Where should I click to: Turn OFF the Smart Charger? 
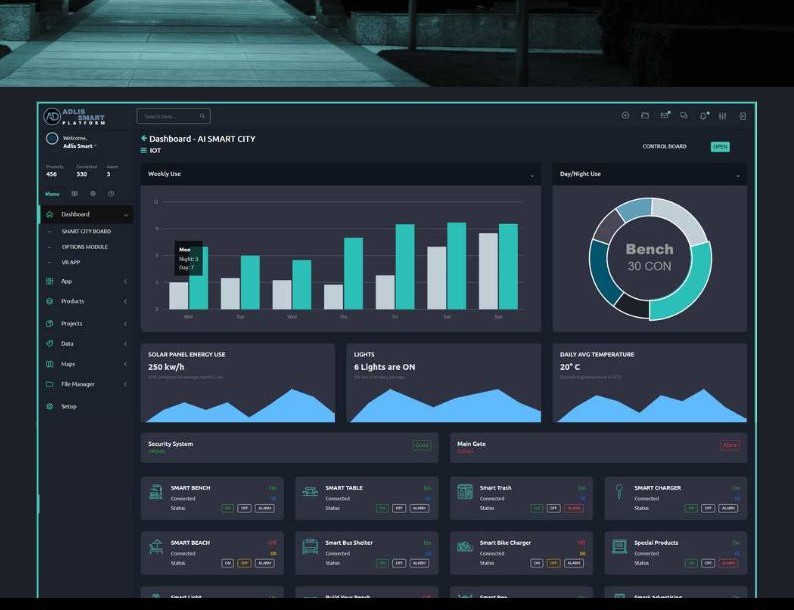708,508
